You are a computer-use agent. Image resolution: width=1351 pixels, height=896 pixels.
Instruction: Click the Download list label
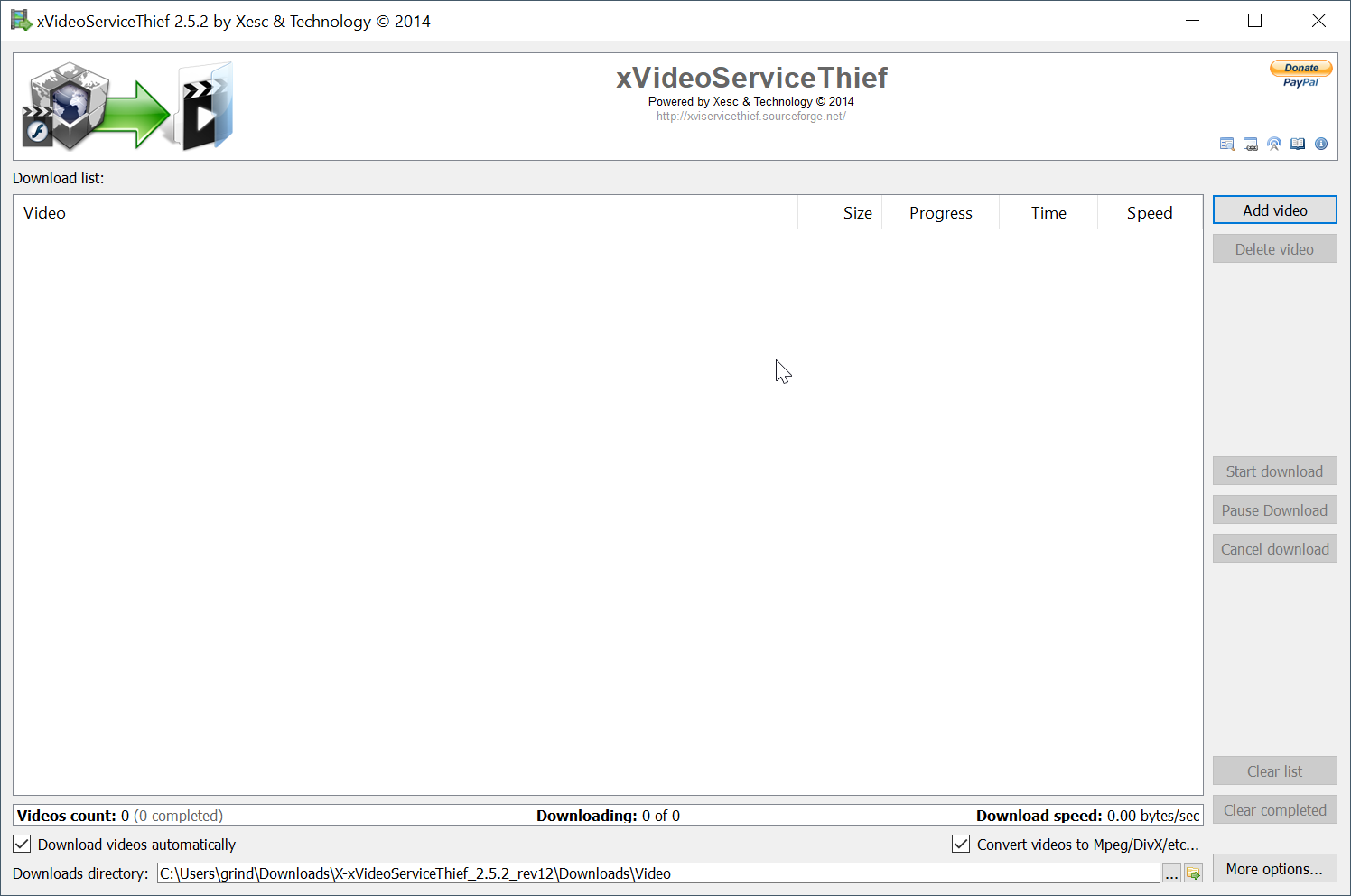[59, 178]
